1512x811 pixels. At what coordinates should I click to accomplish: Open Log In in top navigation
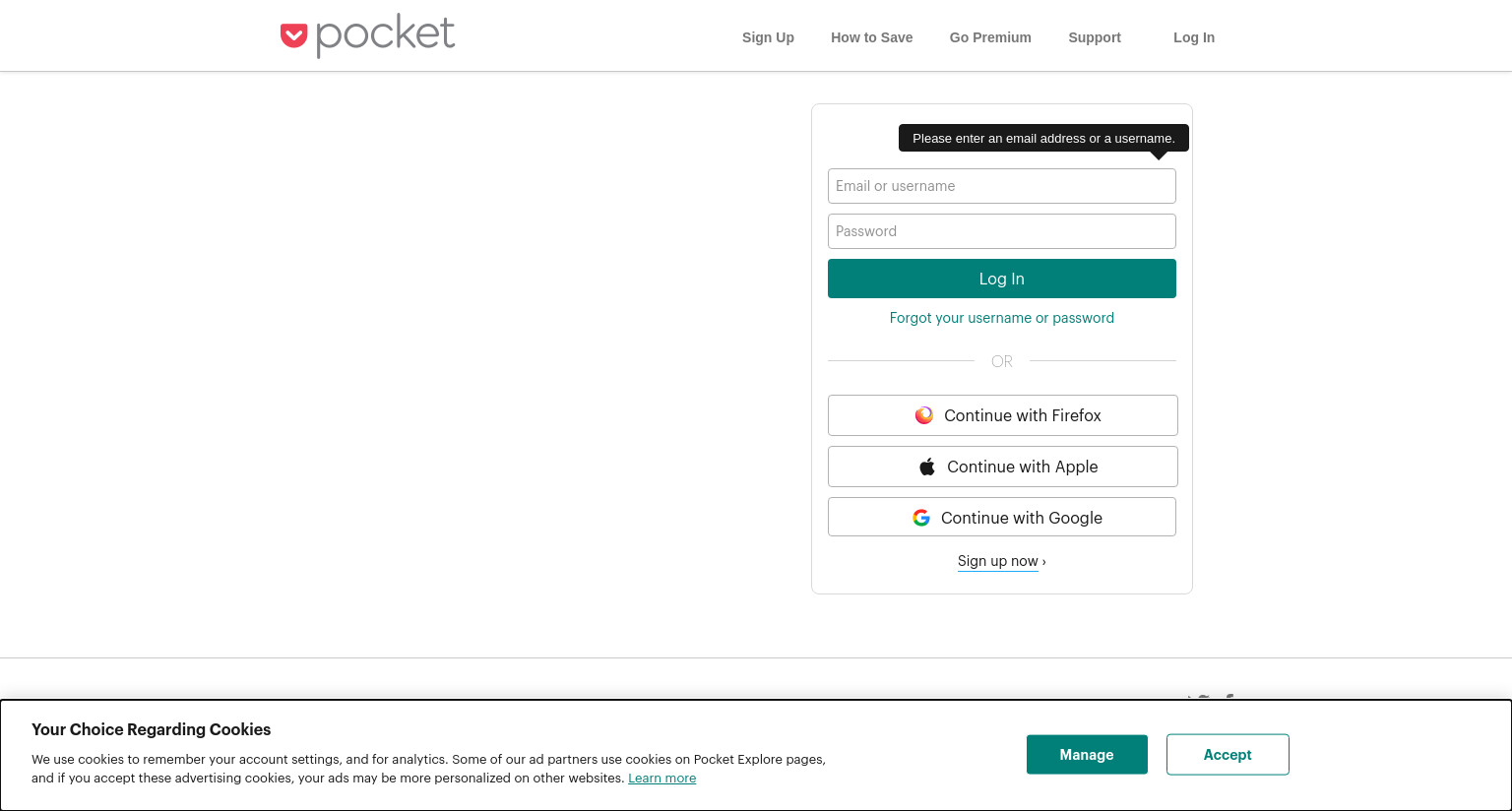tap(1194, 37)
